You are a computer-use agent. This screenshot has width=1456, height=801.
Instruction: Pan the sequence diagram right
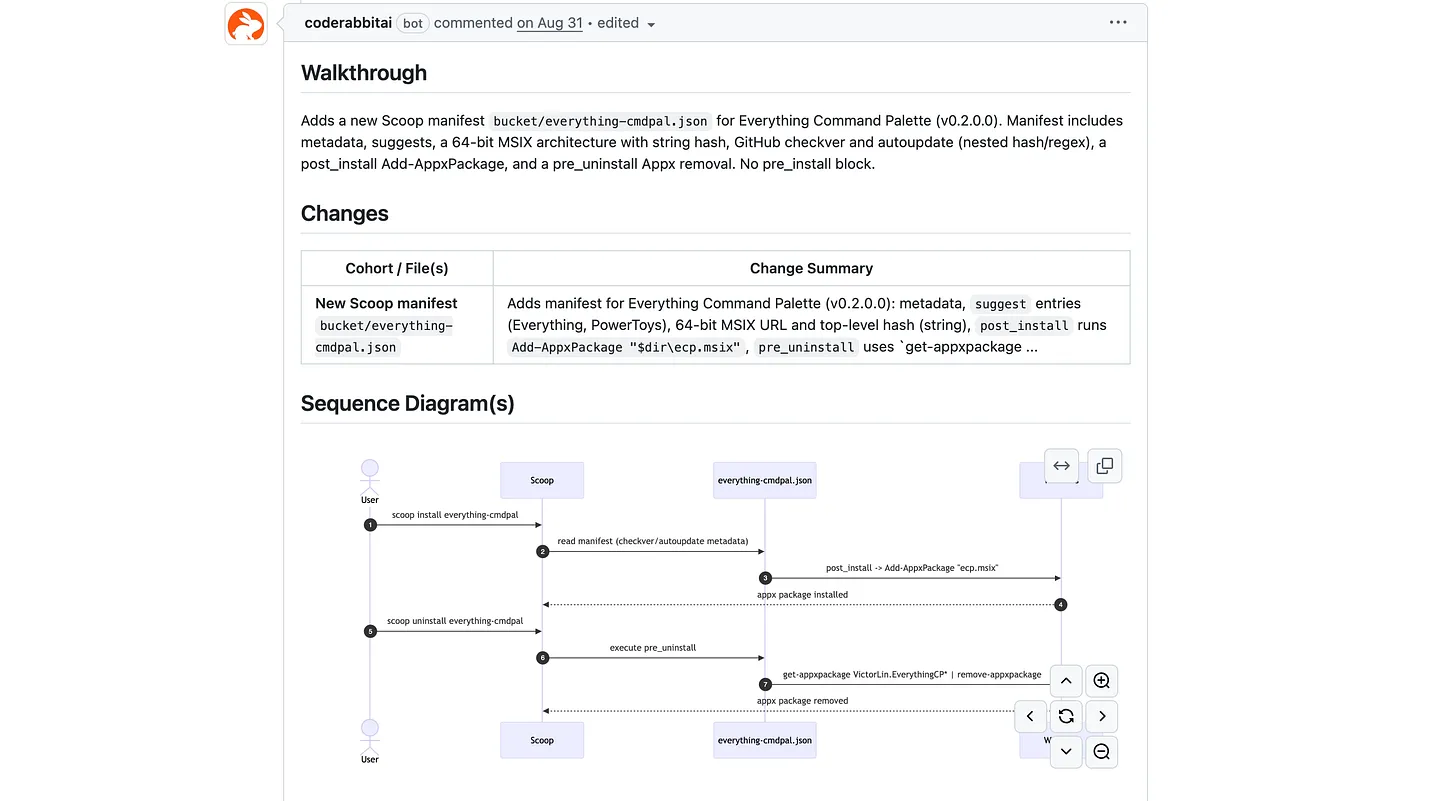pyautogui.click(x=1101, y=716)
